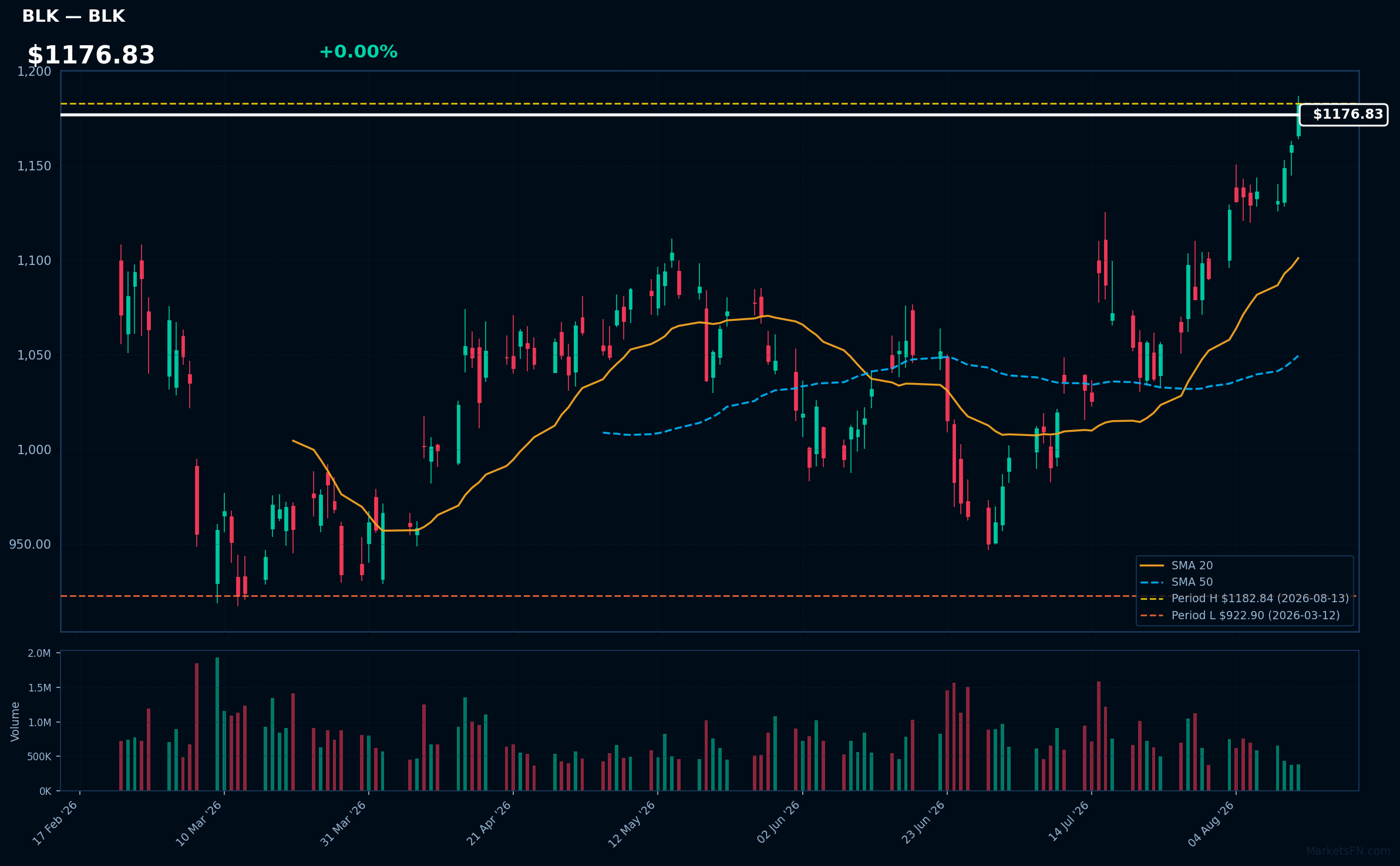Screen dimensions: 1400x866
Task: Click the large $1176.83 price heading
Action: 91,55
